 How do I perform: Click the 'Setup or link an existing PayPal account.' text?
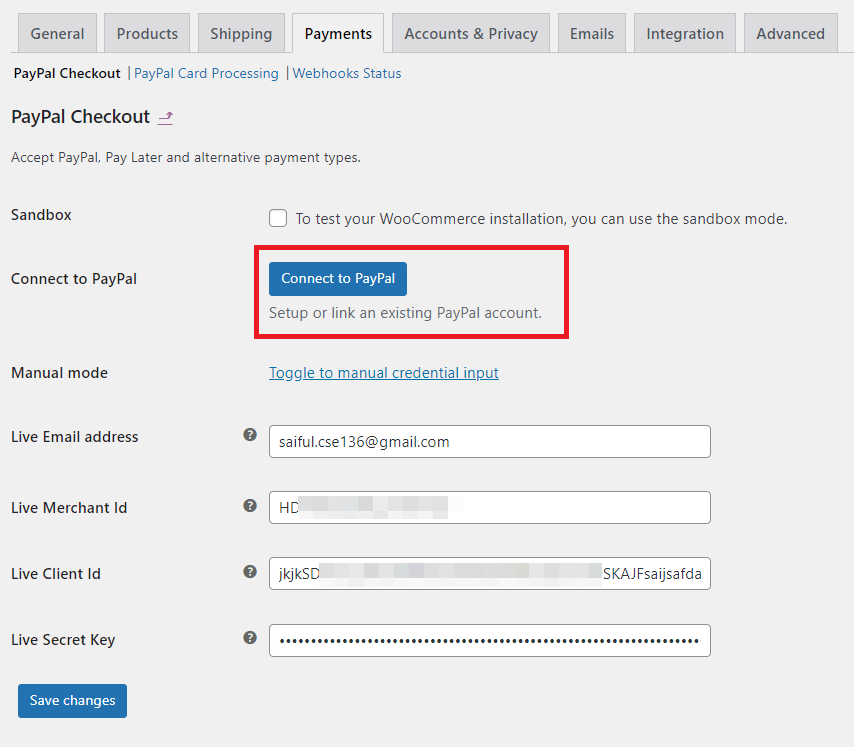coord(405,313)
